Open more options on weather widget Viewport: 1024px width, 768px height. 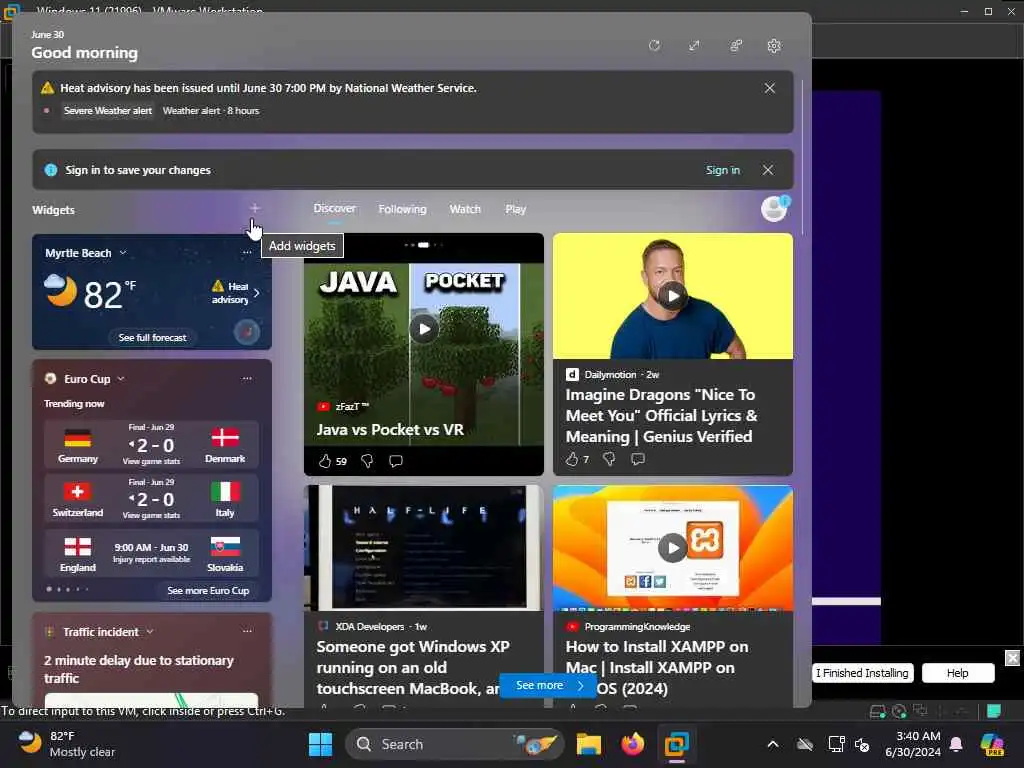247,253
